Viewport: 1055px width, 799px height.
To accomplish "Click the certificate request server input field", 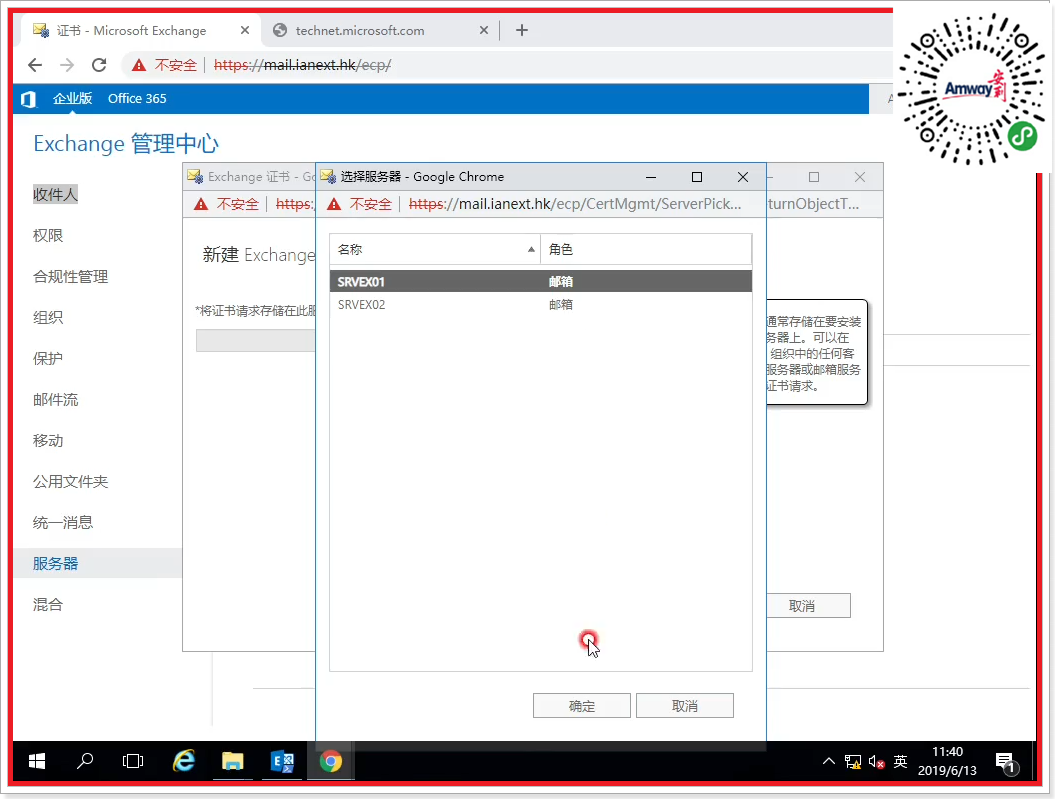I will click(256, 340).
